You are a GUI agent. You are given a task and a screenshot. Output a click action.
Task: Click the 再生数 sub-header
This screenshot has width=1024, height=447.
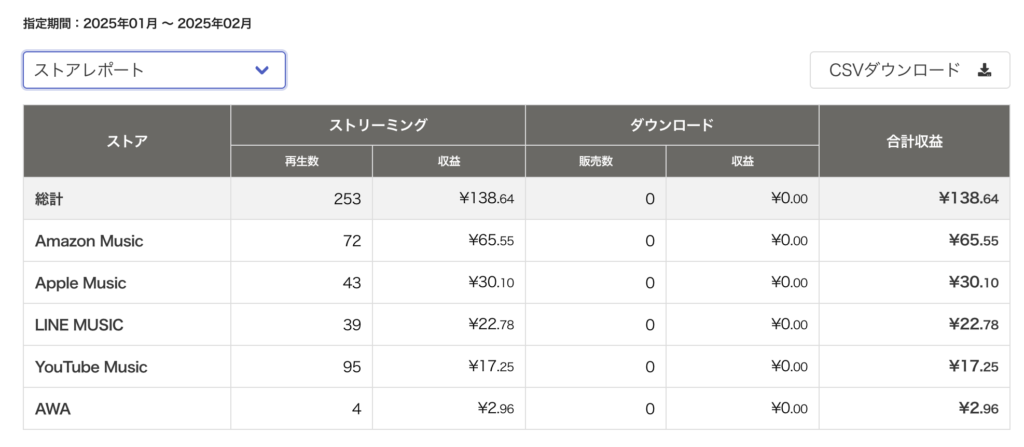pyautogui.click(x=302, y=161)
